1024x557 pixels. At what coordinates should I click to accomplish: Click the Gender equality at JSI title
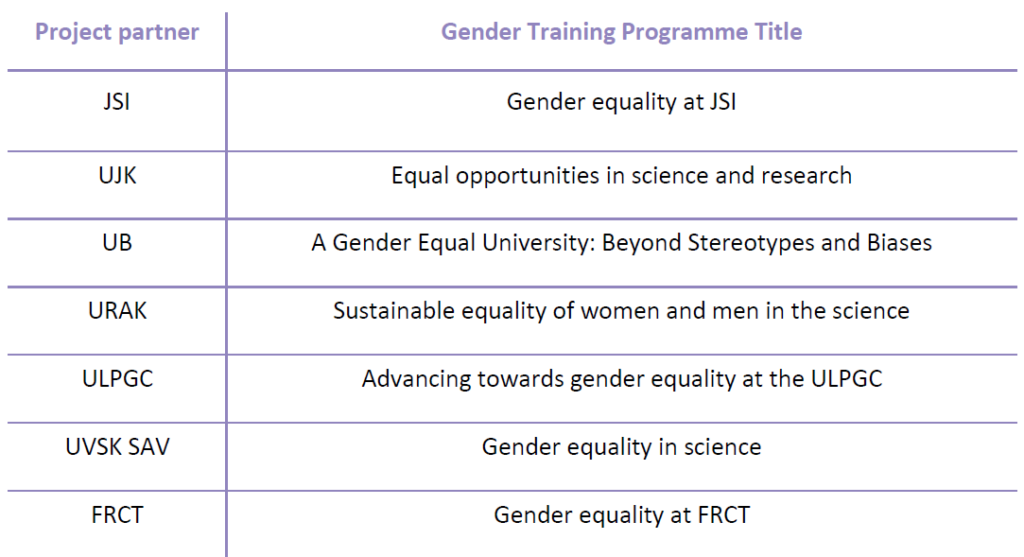[x=621, y=102]
